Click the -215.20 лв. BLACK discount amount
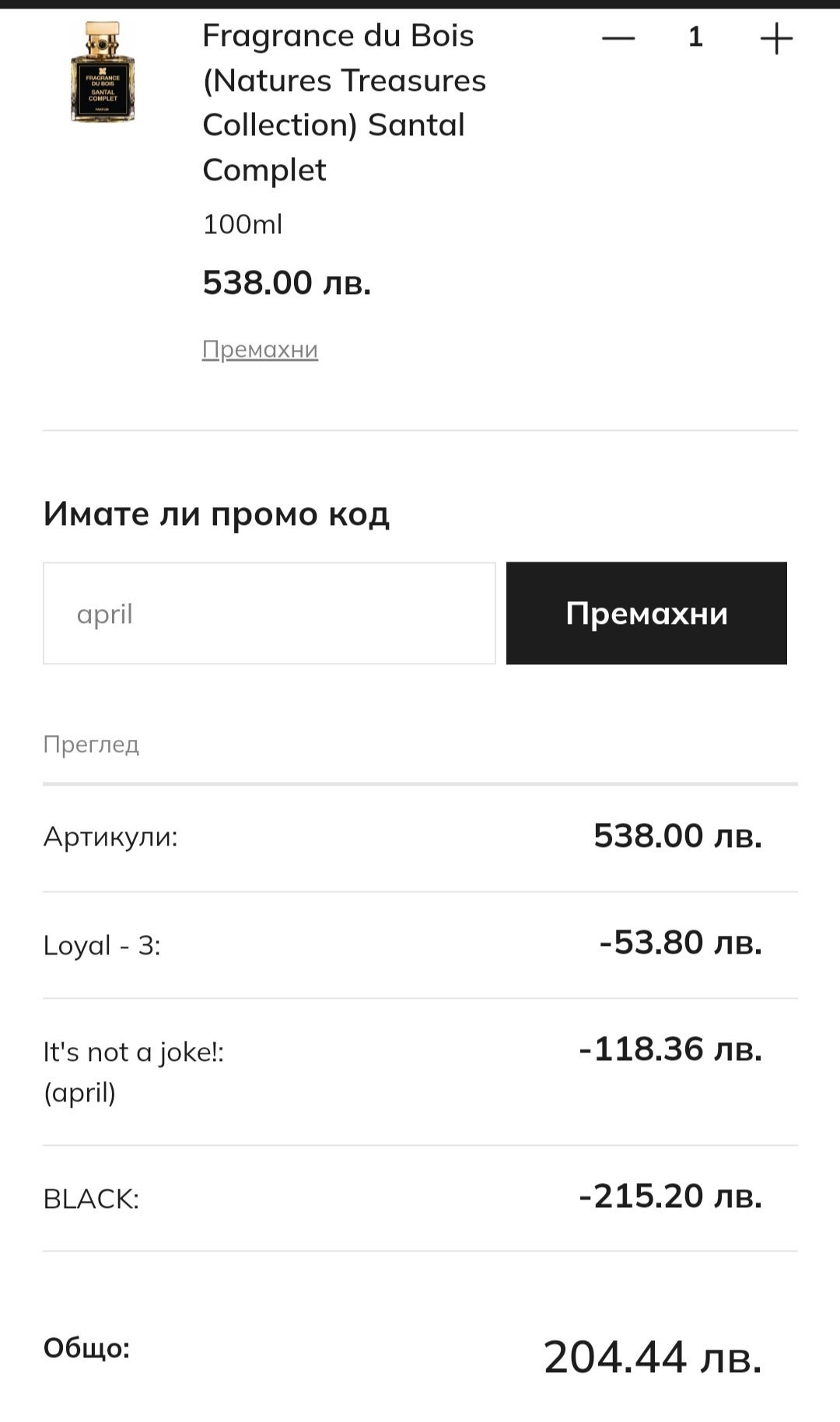840x1422 pixels. (670, 1196)
